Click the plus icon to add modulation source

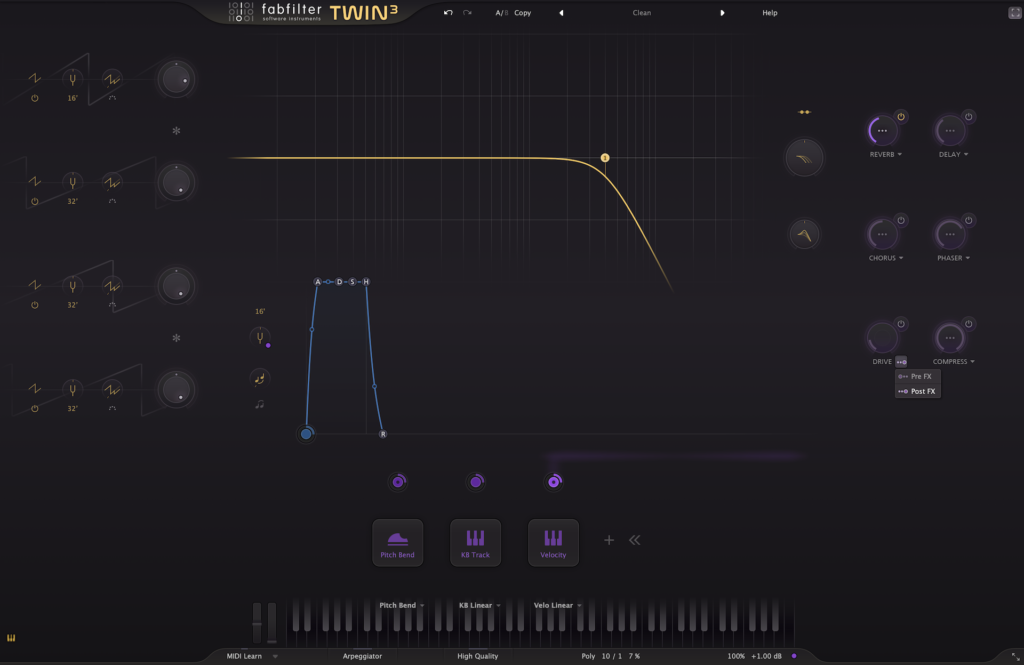[x=608, y=540]
